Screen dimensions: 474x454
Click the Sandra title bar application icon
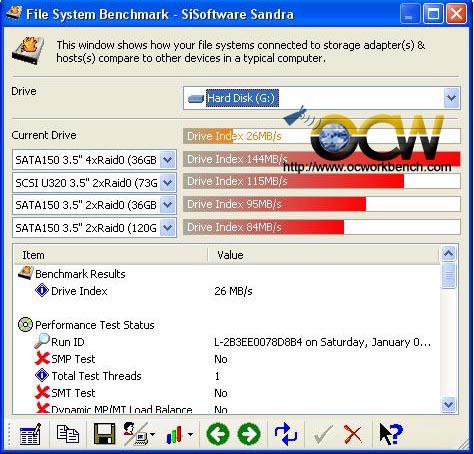[14, 13]
